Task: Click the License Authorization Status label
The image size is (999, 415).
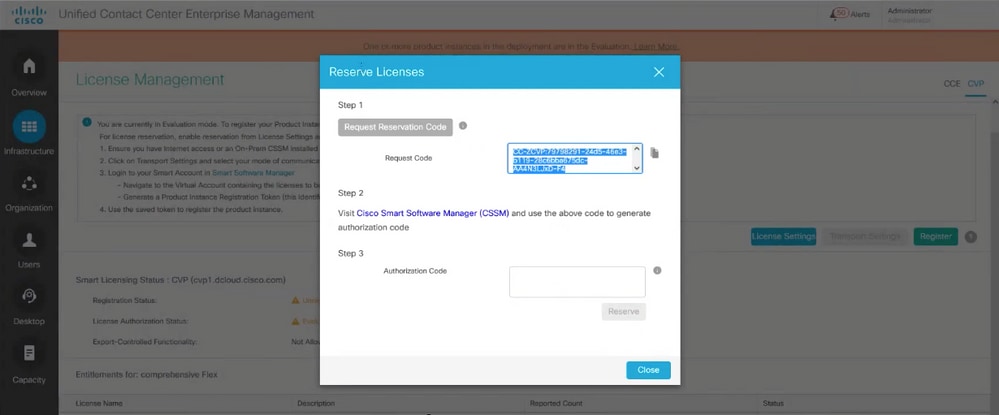Action: 140,321
